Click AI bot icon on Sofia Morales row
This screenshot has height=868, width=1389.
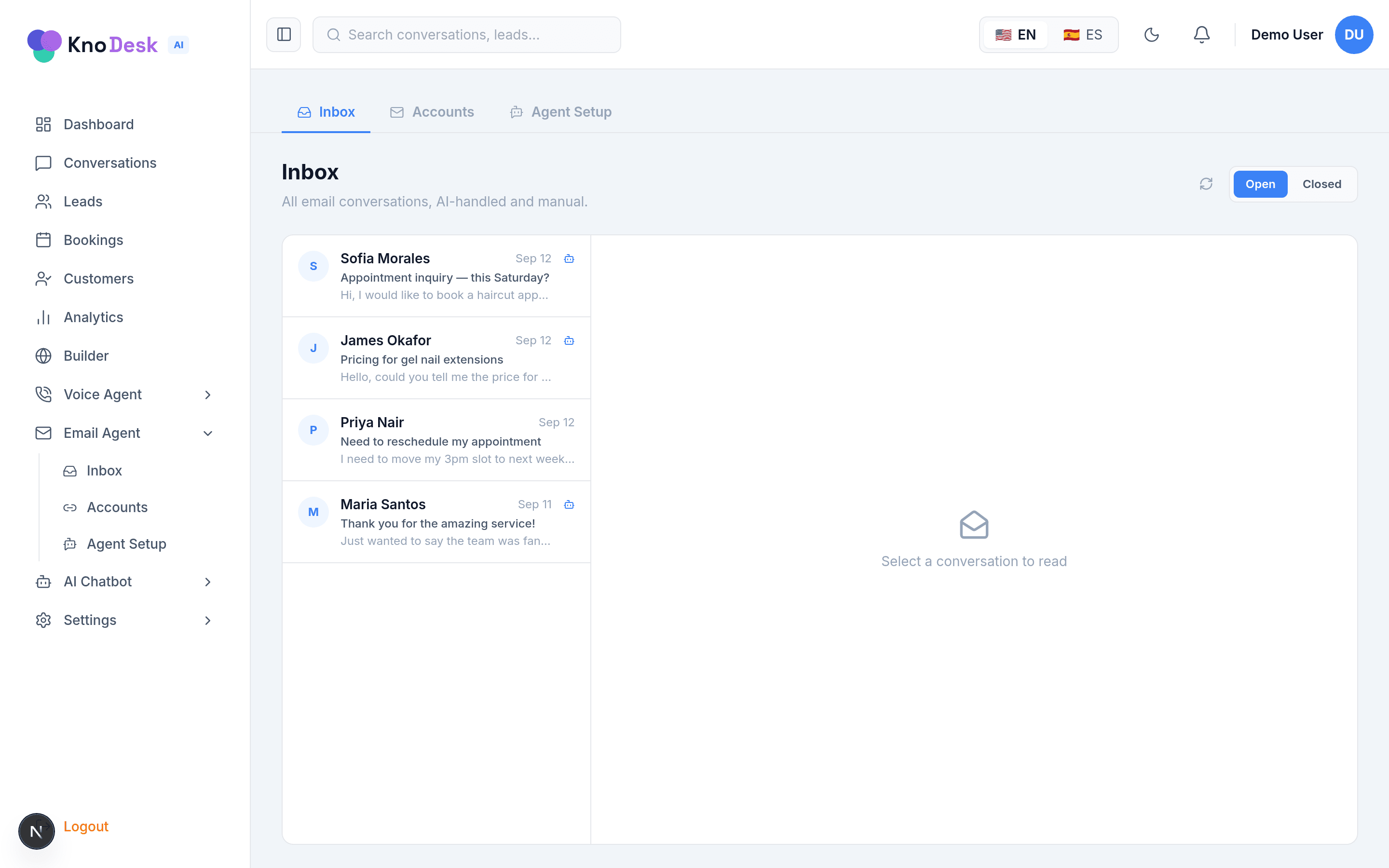pos(569,258)
